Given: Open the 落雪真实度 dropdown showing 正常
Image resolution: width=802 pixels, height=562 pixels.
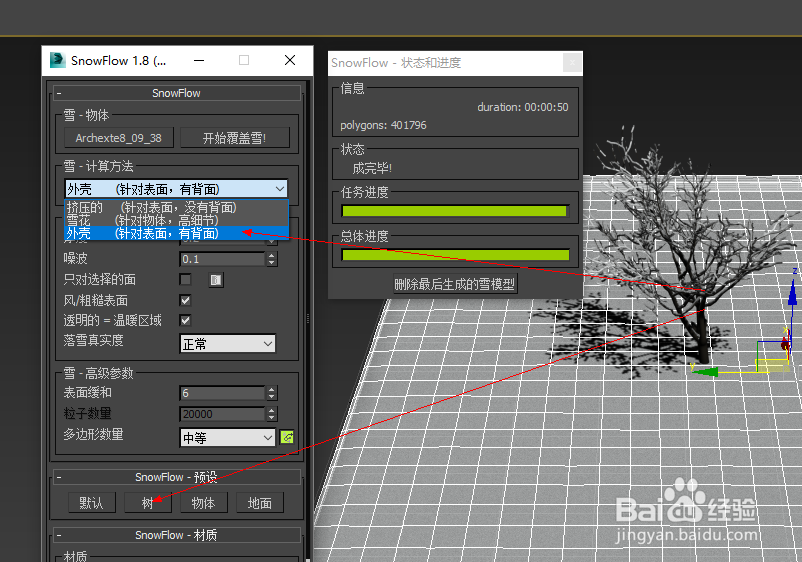Looking at the screenshot, I should (228, 344).
